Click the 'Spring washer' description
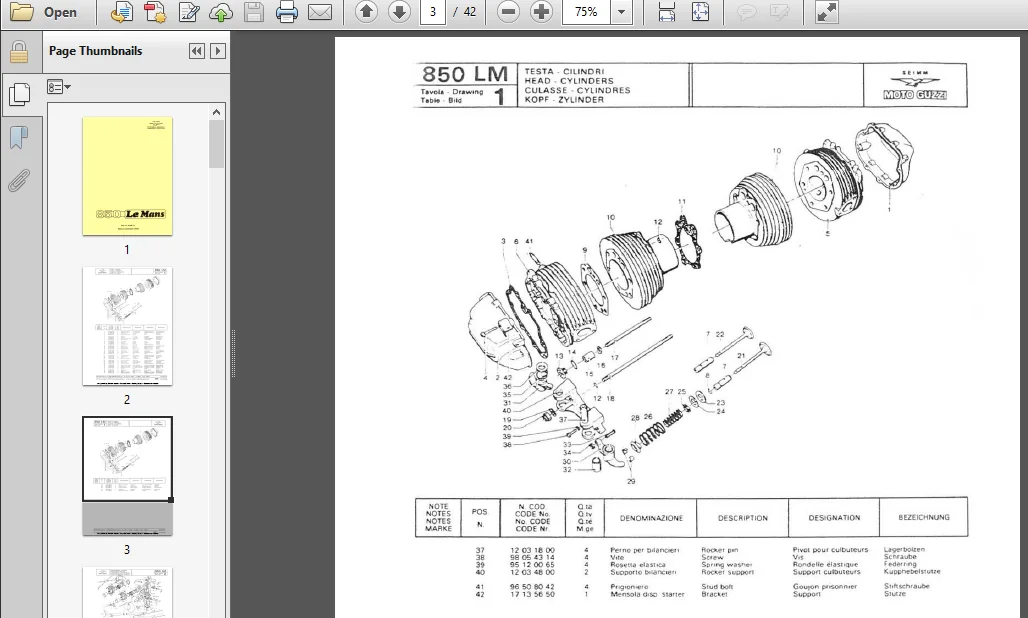This screenshot has height=618, width=1028. pos(726,565)
